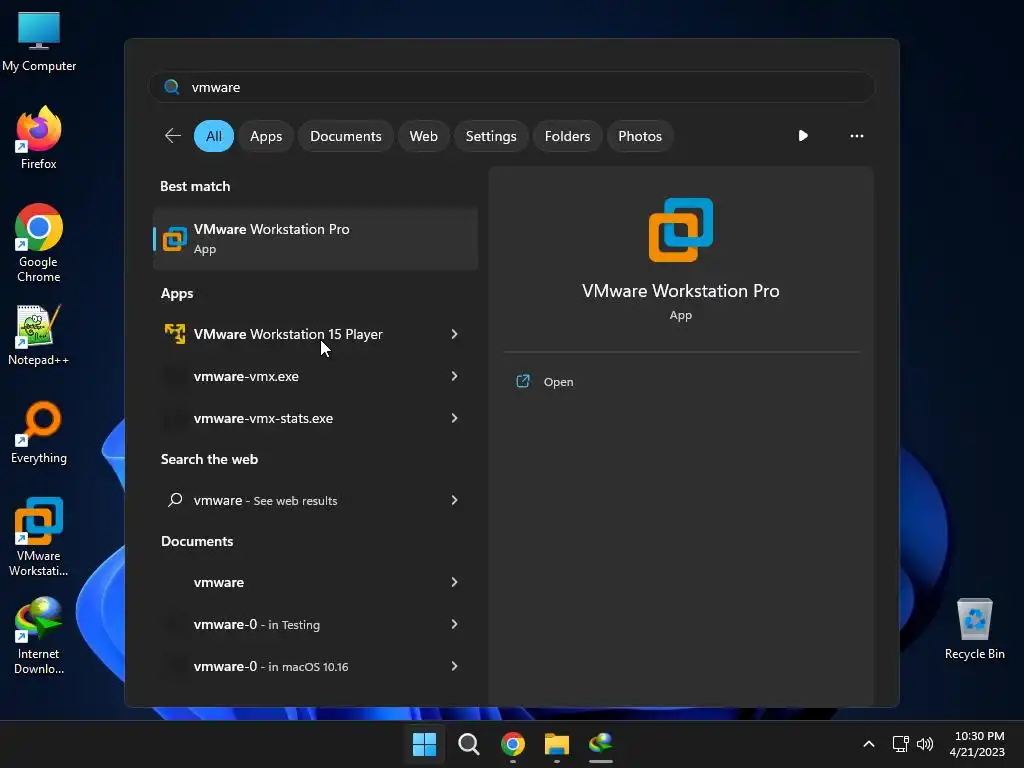The width and height of the screenshot is (1024, 768).
Task: Click the Windows Start button
Action: click(424, 743)
